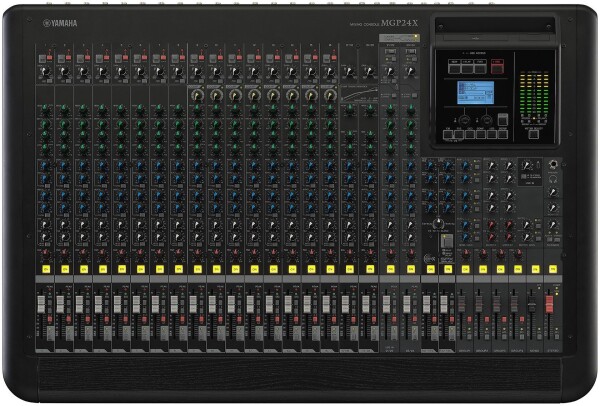Click the channel 2 red pan knob
The image size is (600, 406).
click(65, 253)
